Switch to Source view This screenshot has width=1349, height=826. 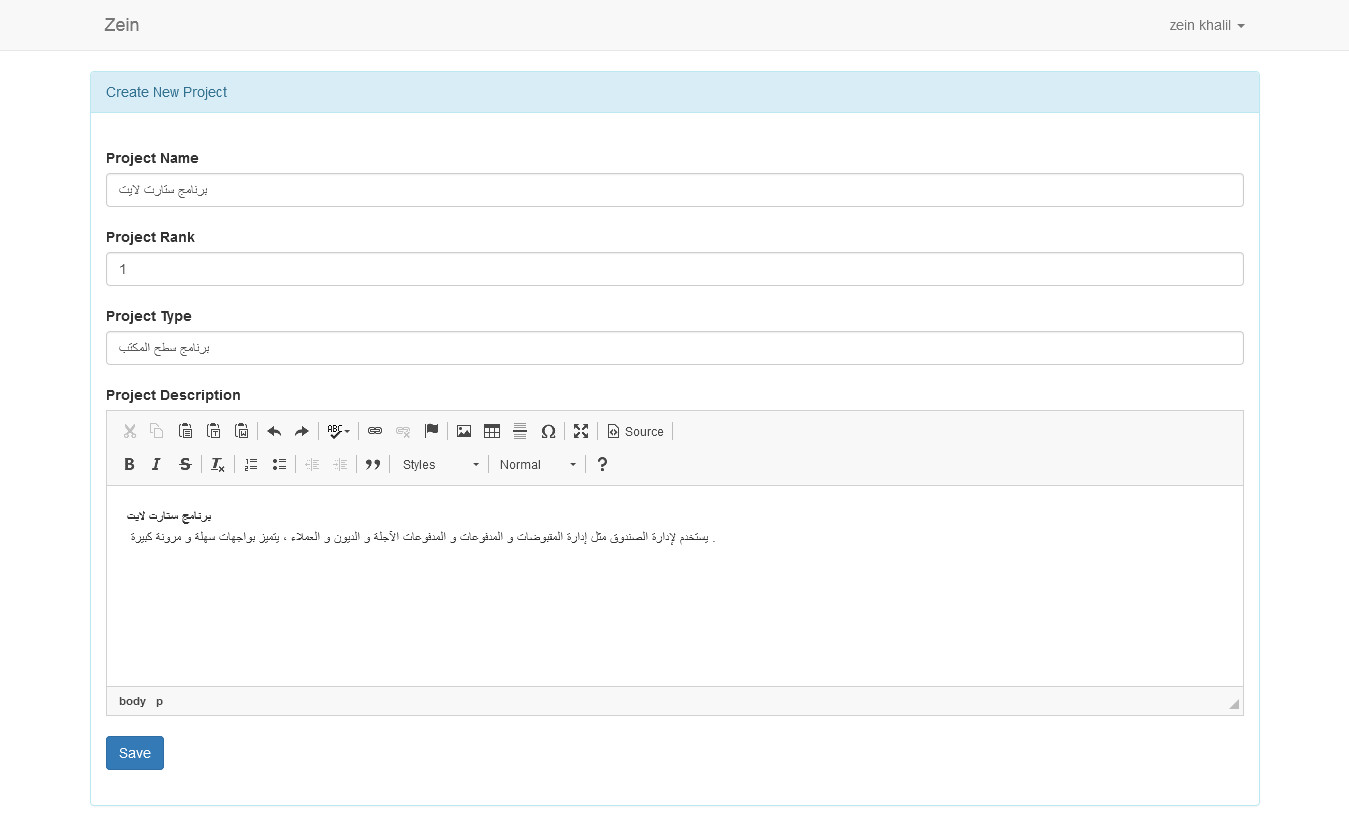[635, 431]
